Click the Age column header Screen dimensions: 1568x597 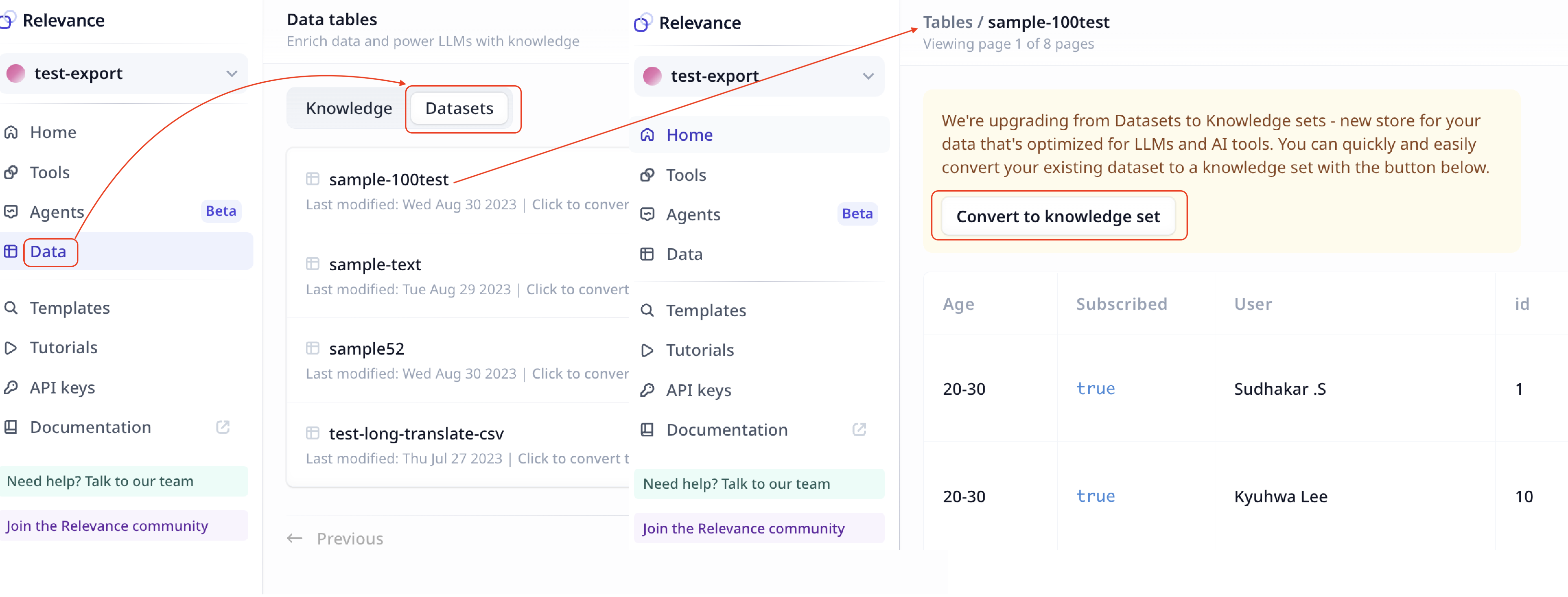tap(958, 304)
